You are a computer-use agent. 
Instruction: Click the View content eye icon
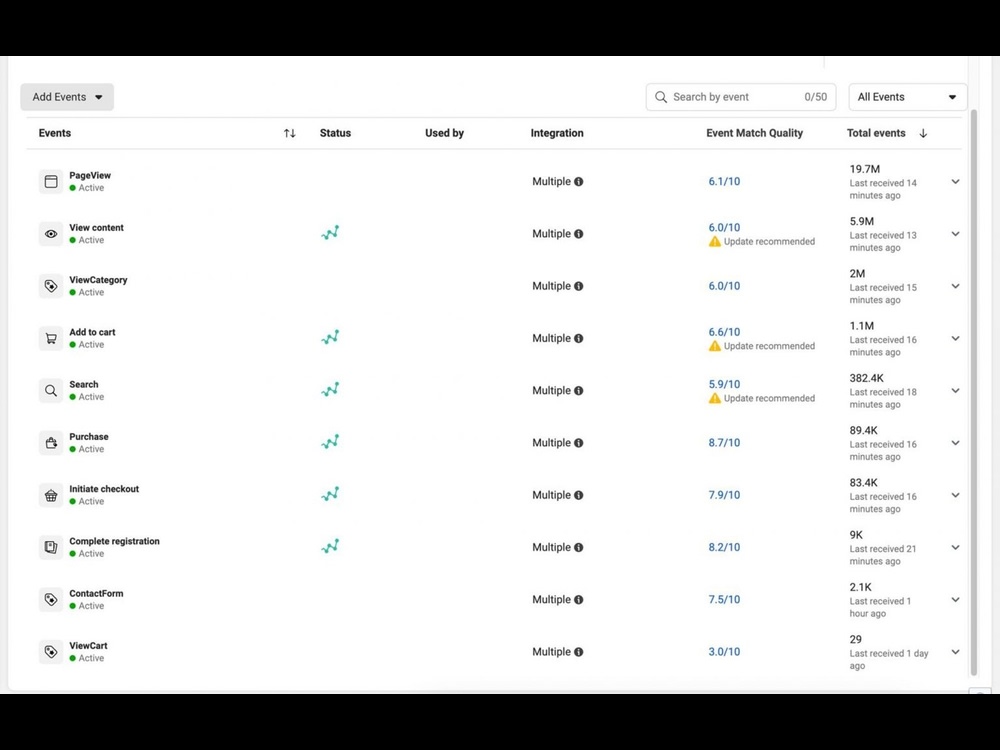pos(51,234)
